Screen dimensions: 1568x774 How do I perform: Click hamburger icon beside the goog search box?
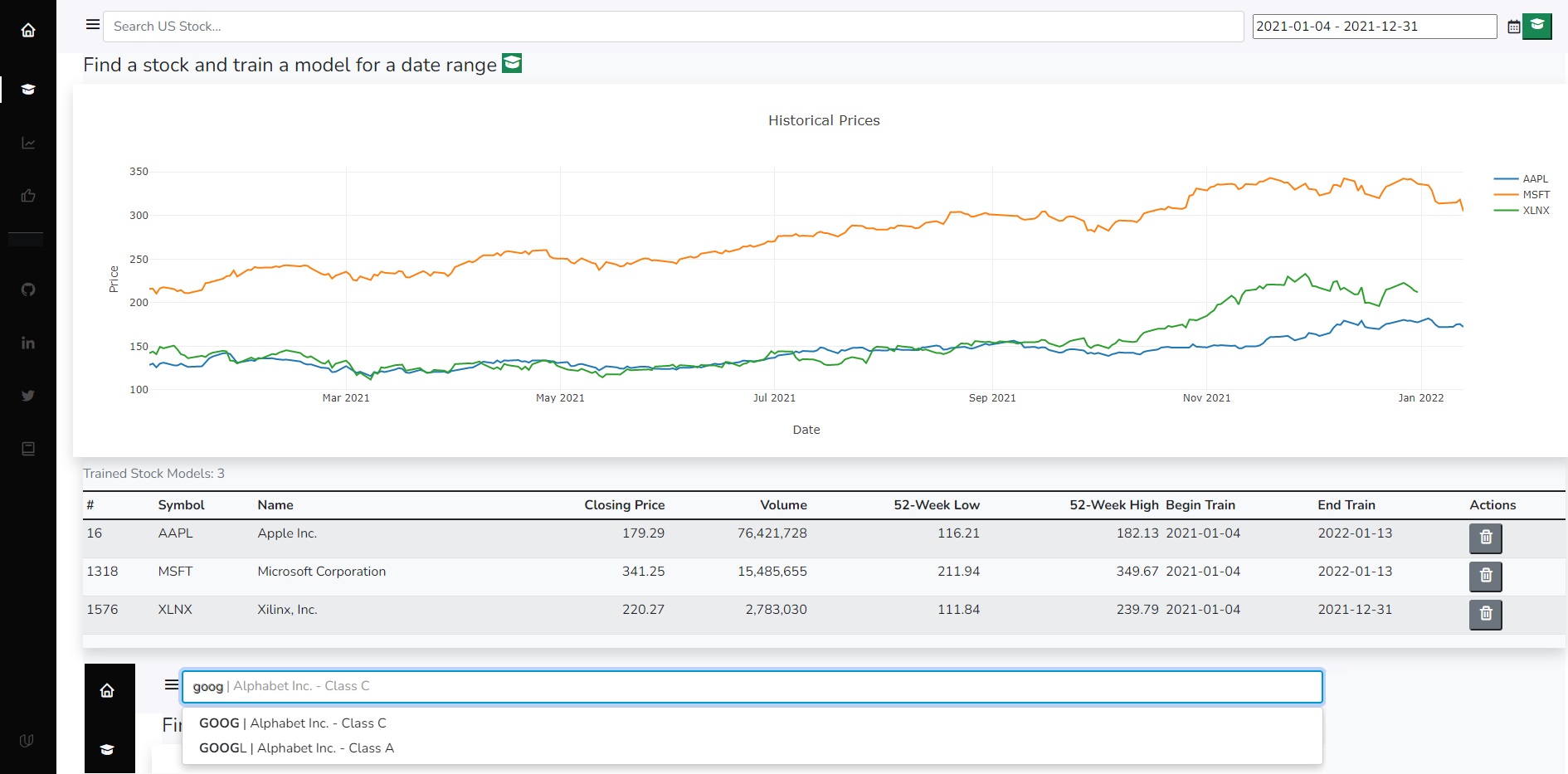tap(172, 684)
